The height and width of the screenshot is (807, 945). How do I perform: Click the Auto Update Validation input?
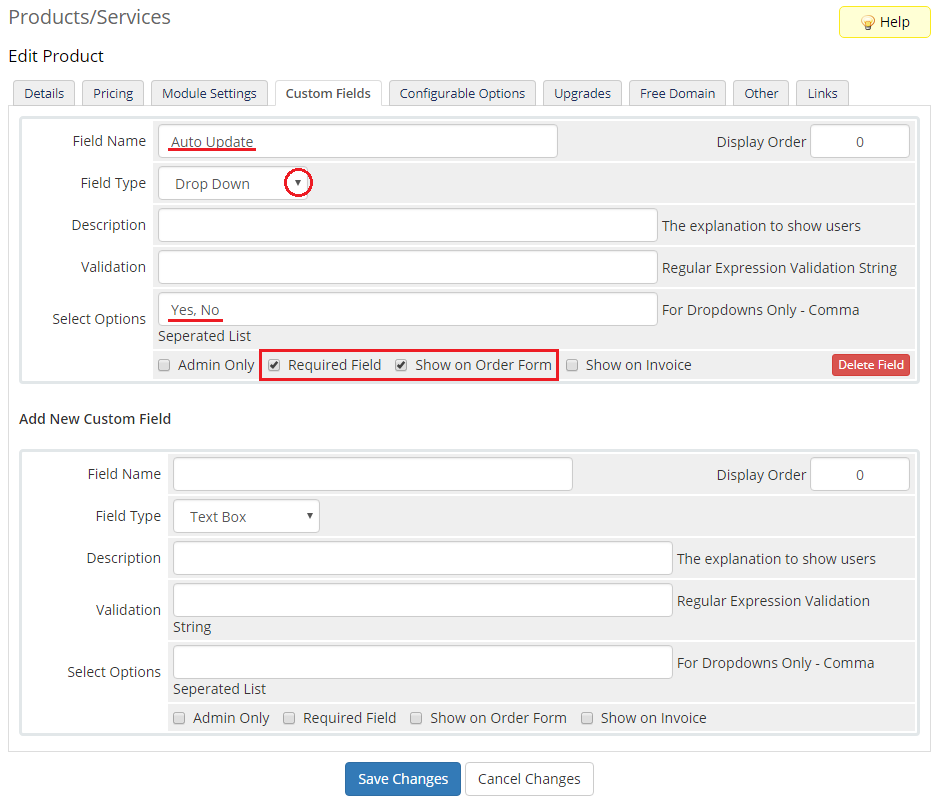407,268
